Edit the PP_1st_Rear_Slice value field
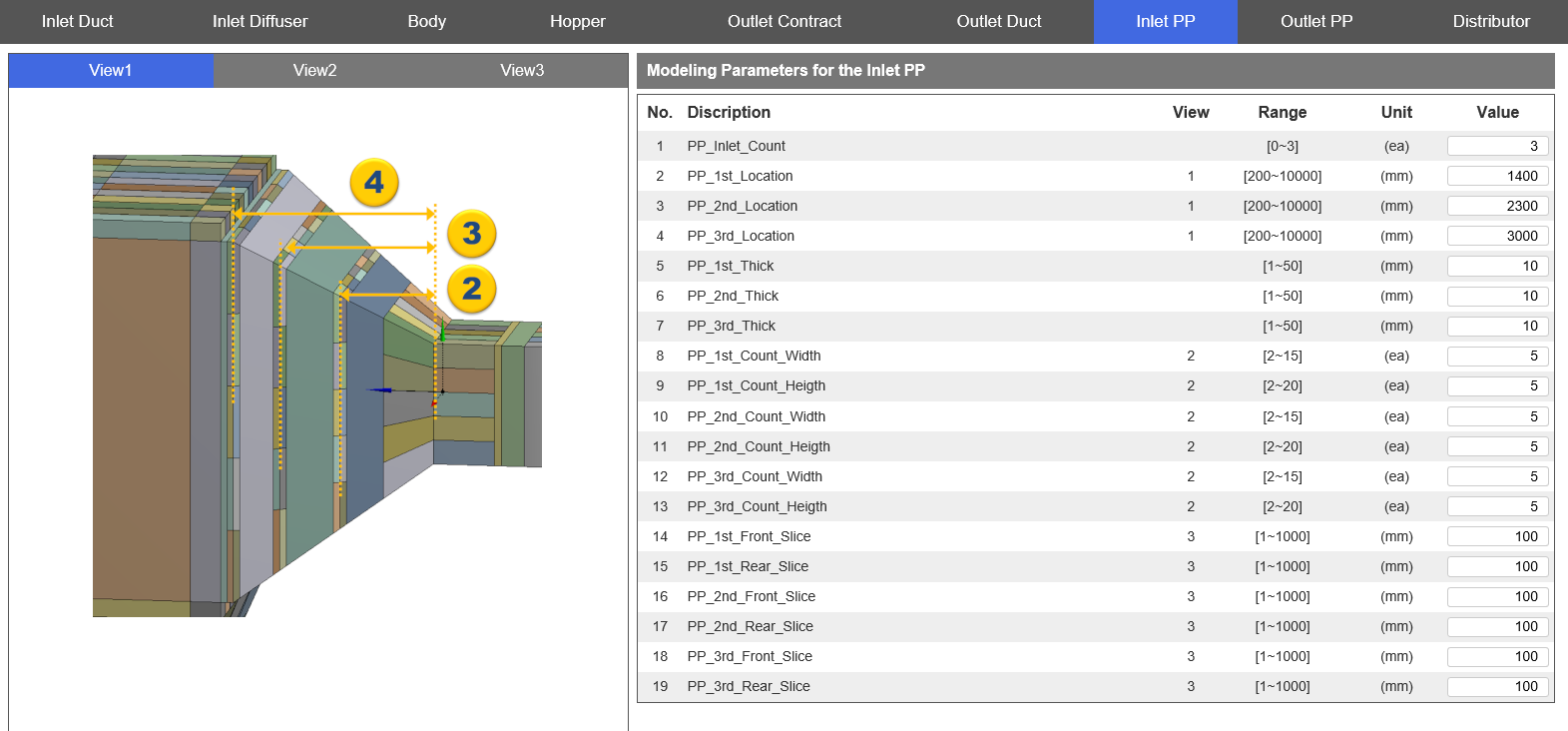1568x731 pixels. [x=1498, y=566]
